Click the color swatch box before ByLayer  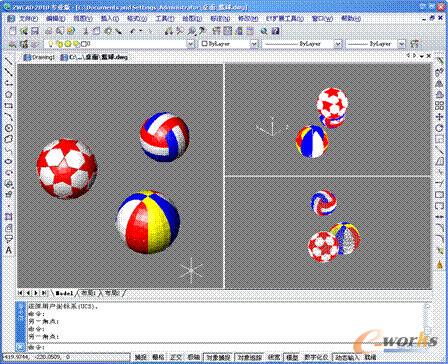[204, 44]
